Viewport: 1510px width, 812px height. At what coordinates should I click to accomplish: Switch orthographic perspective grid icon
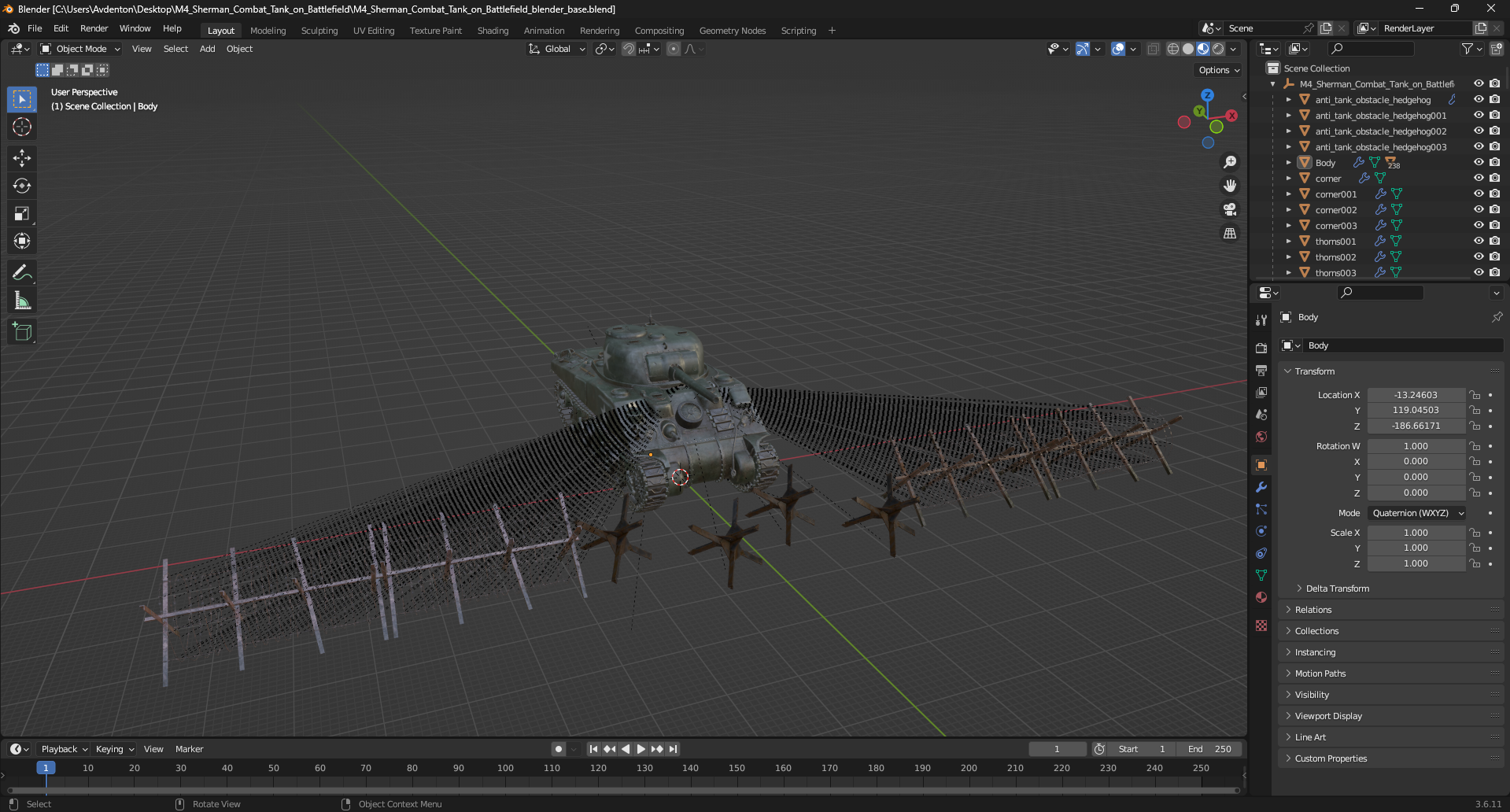tap(1229, 233)
